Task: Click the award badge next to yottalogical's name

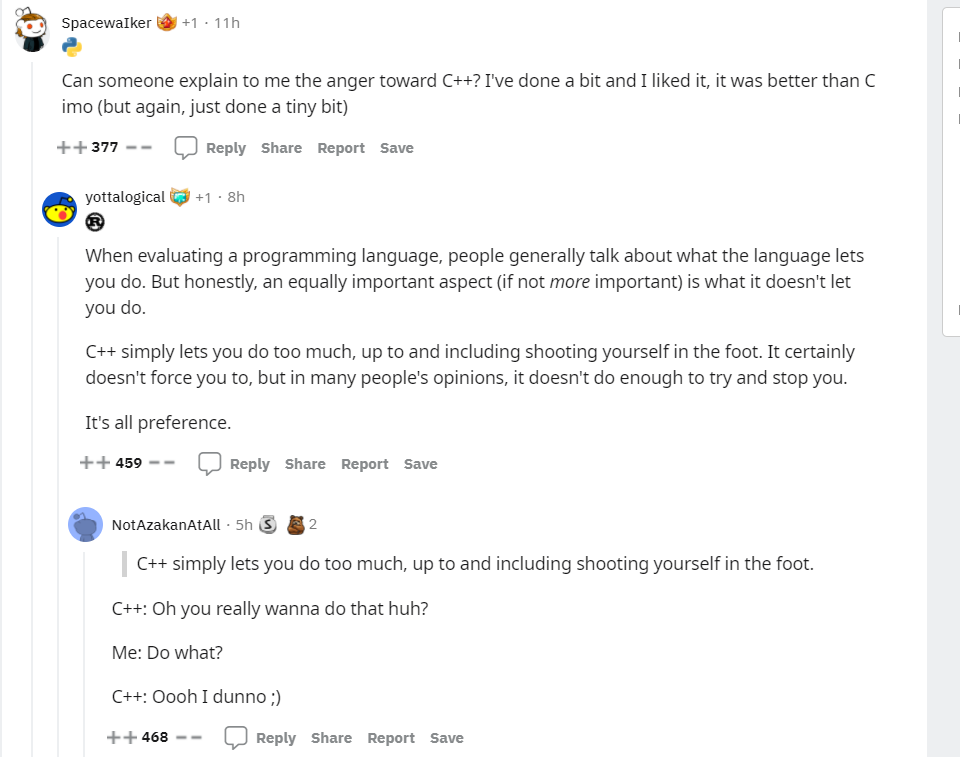Action: [182, 196]
